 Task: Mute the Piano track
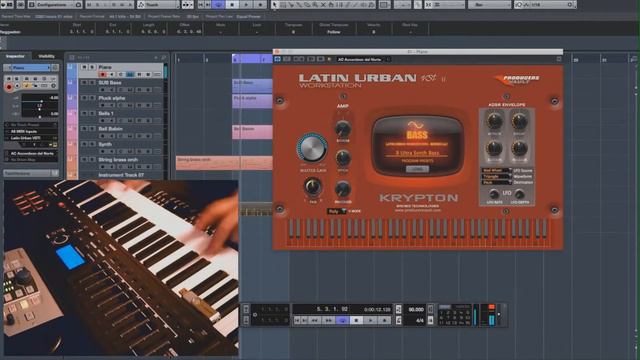click(84, 67)
